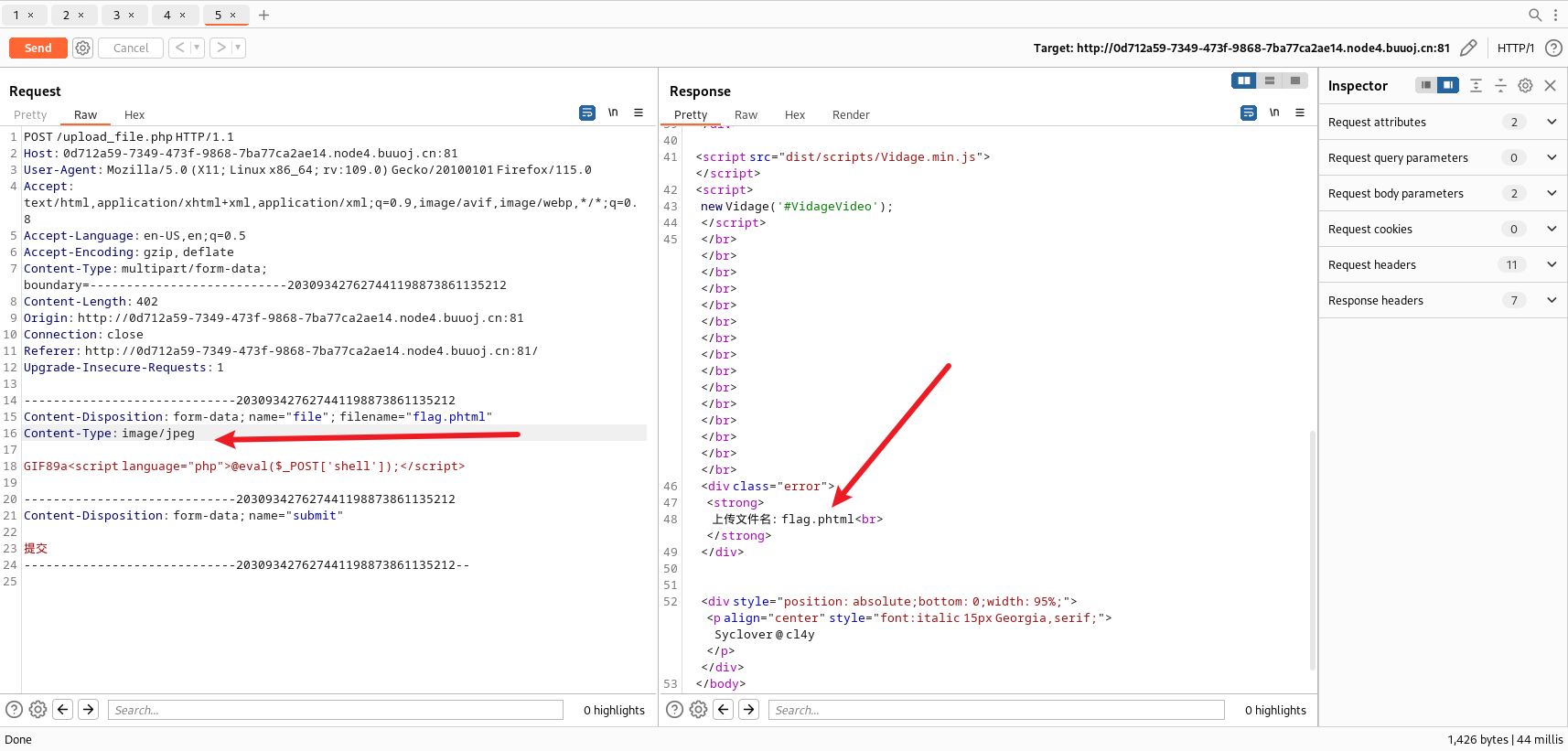
Task: Open global search magnifier icon
Action: 1535,15
